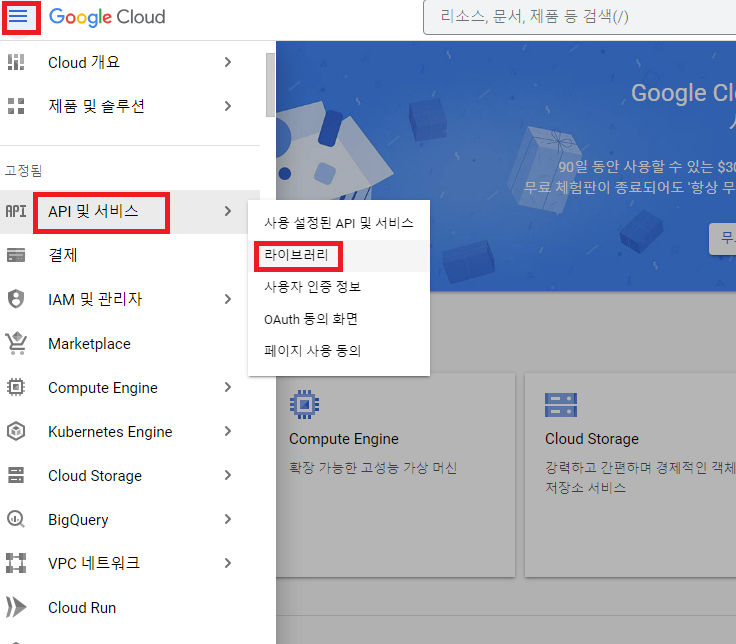Click the BigQuery magnifier icon
Screen dimensions: 736x644
coord(16,519)
